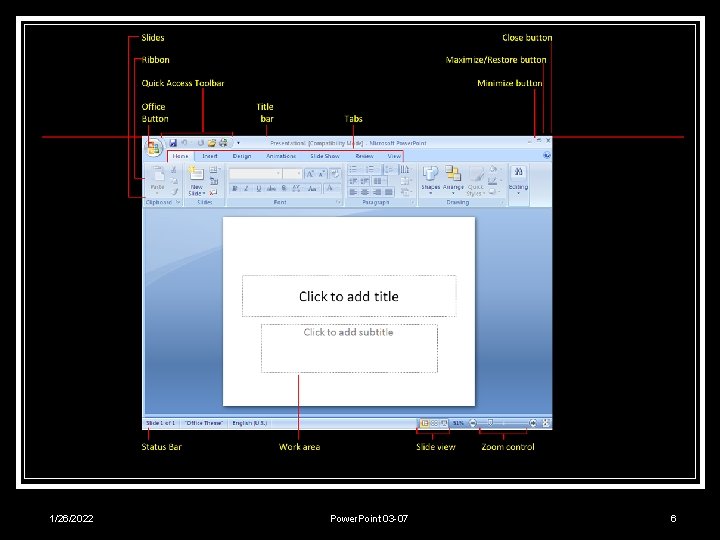Click the Clear All Formatting icon
The width and height of the screenshot is (720, 540).
[x=335, y=174]
